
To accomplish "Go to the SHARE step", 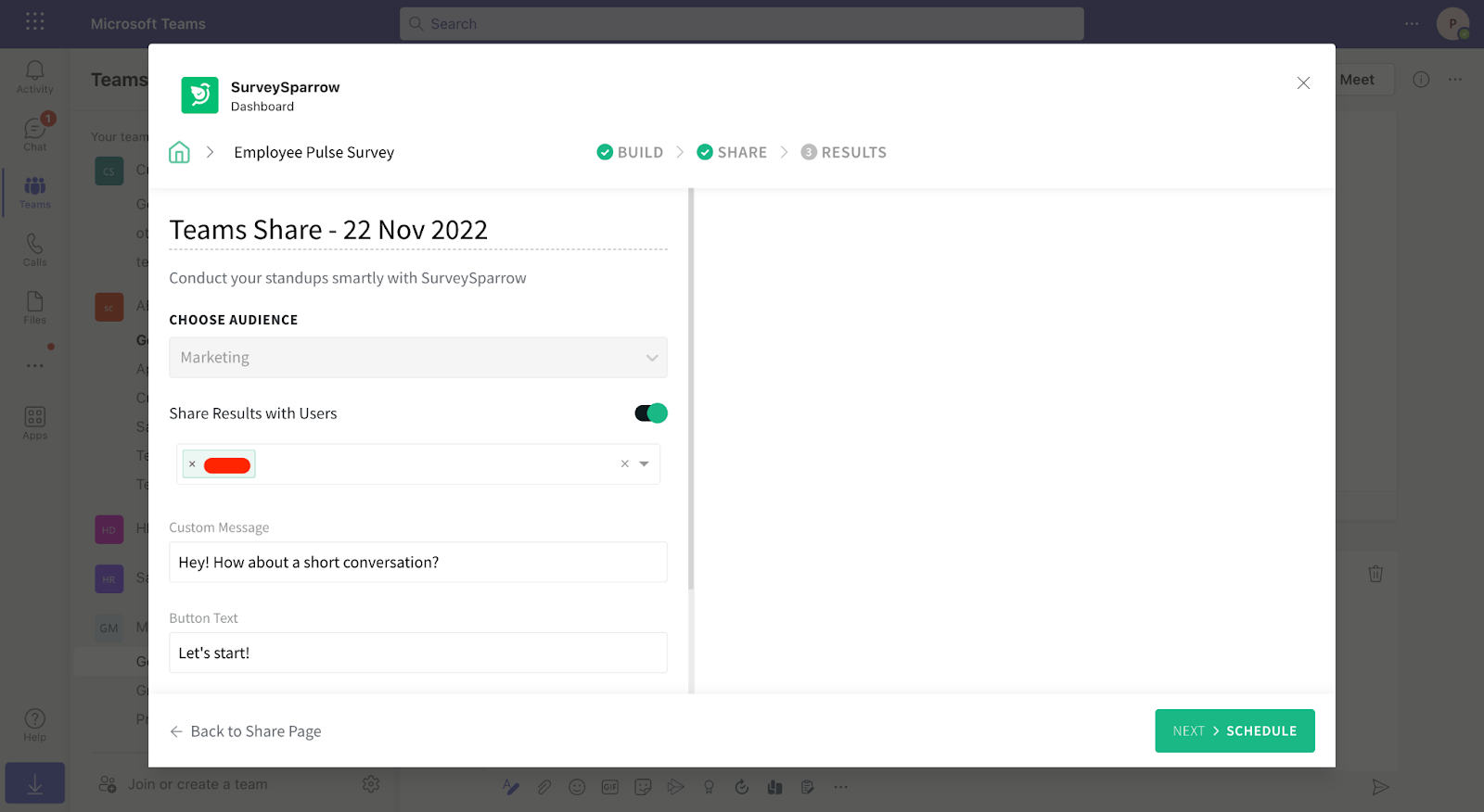I will pyautogui.click(x=732, y=152).
